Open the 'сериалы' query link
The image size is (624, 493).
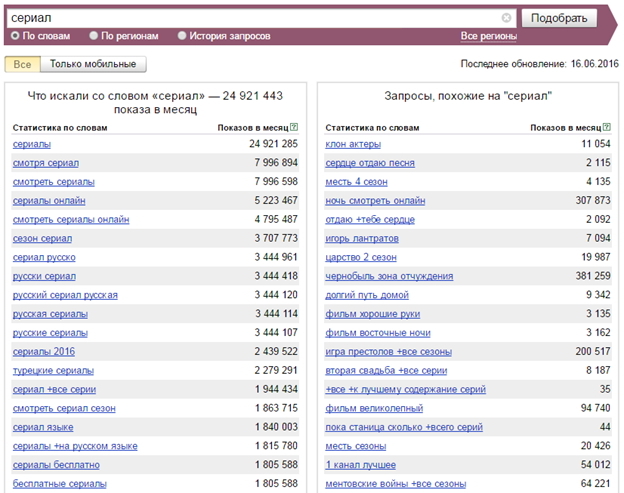pyautogui.click(x=32, y=144)
